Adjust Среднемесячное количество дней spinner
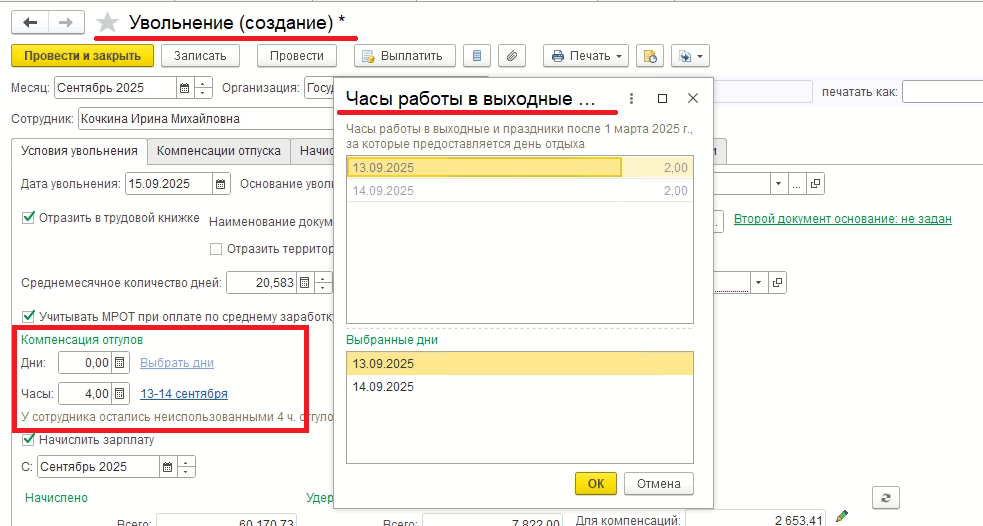 click(x=323, y=283)
